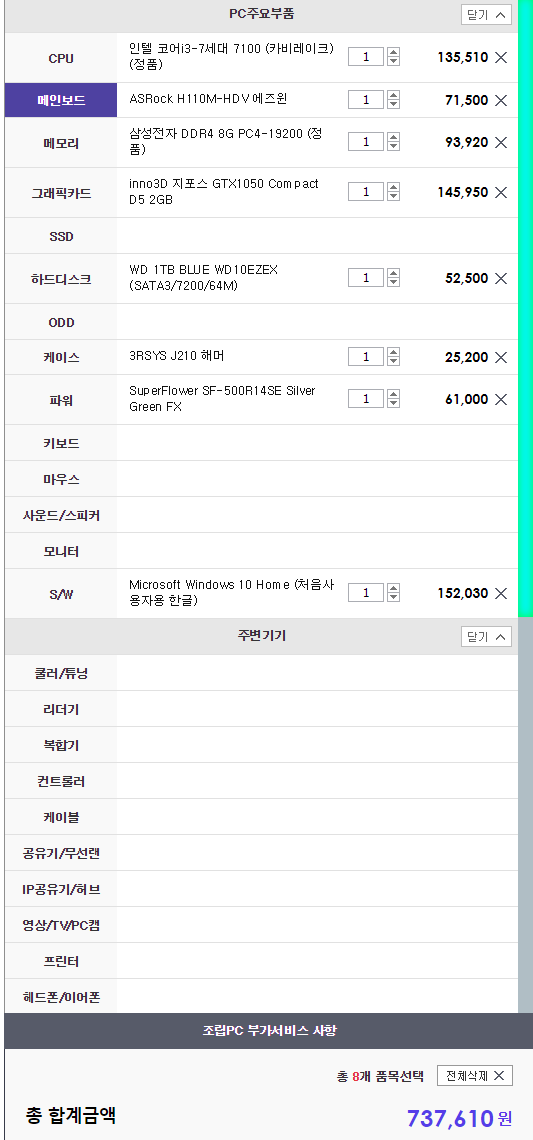Remove the SuperFlower power supply item
Image resolution: width=533 pixels, height=1140 pixels.
point(501,399)
